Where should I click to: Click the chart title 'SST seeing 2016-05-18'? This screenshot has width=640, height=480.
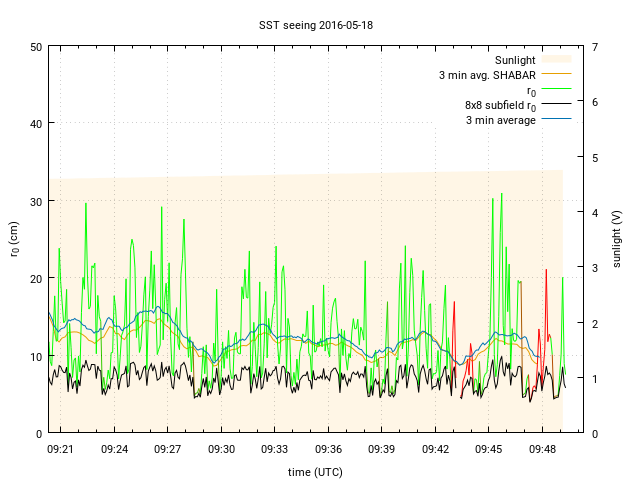[316, 25]
